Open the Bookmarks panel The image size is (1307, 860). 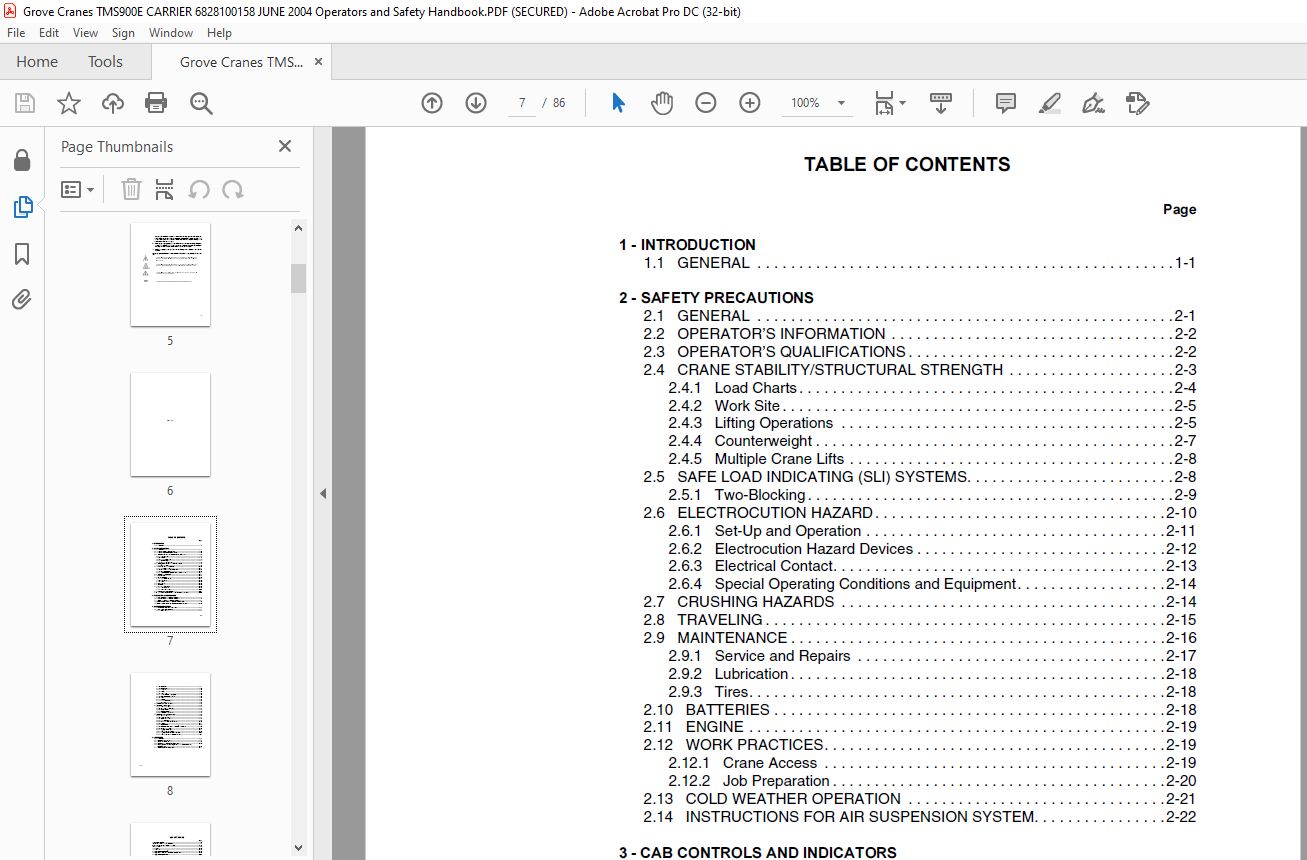(22, 254)
